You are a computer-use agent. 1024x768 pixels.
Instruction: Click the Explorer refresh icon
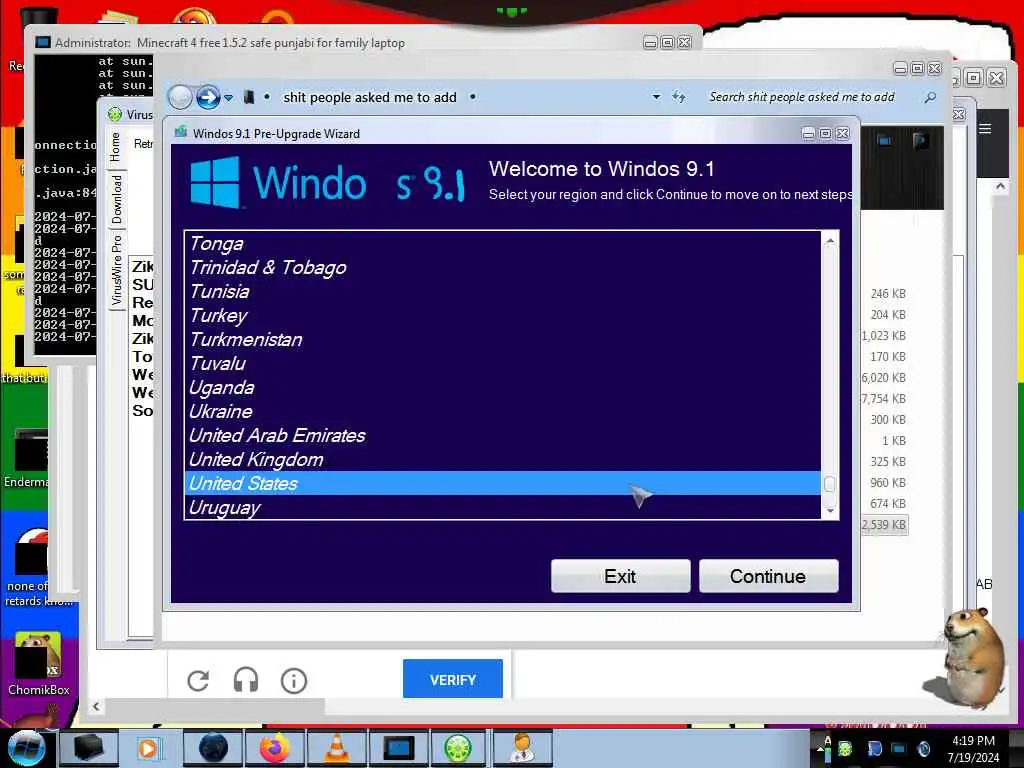pyautogui.click(x=679, y=97)
